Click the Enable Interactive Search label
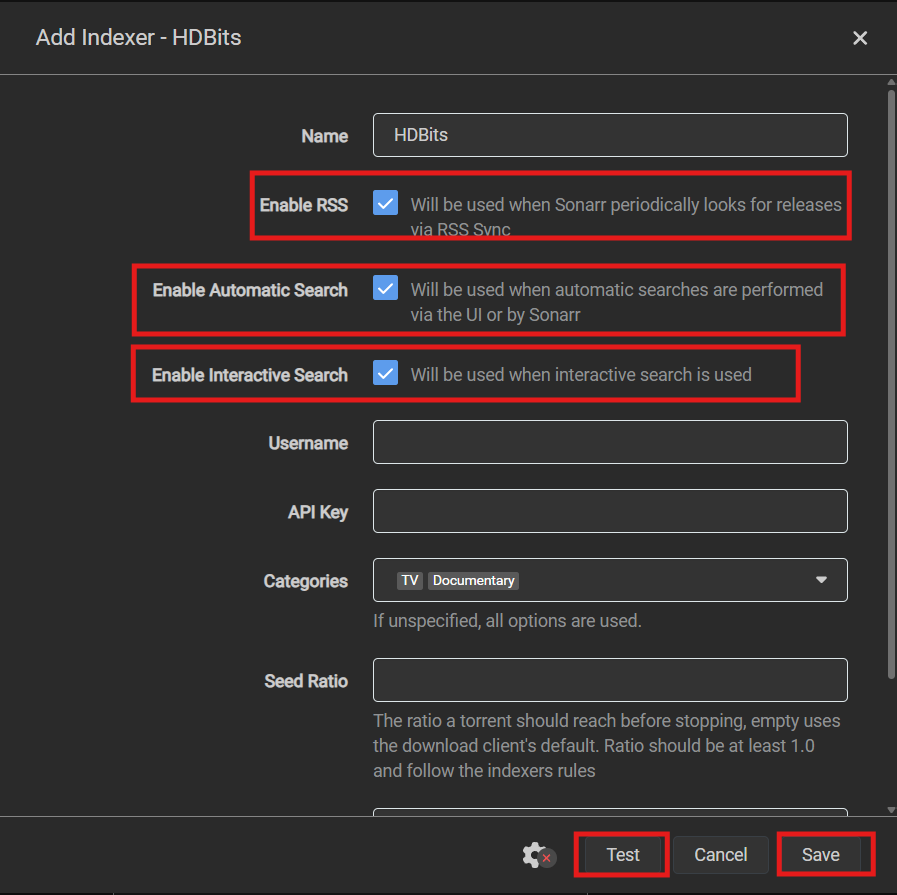 tap(250, 375)
